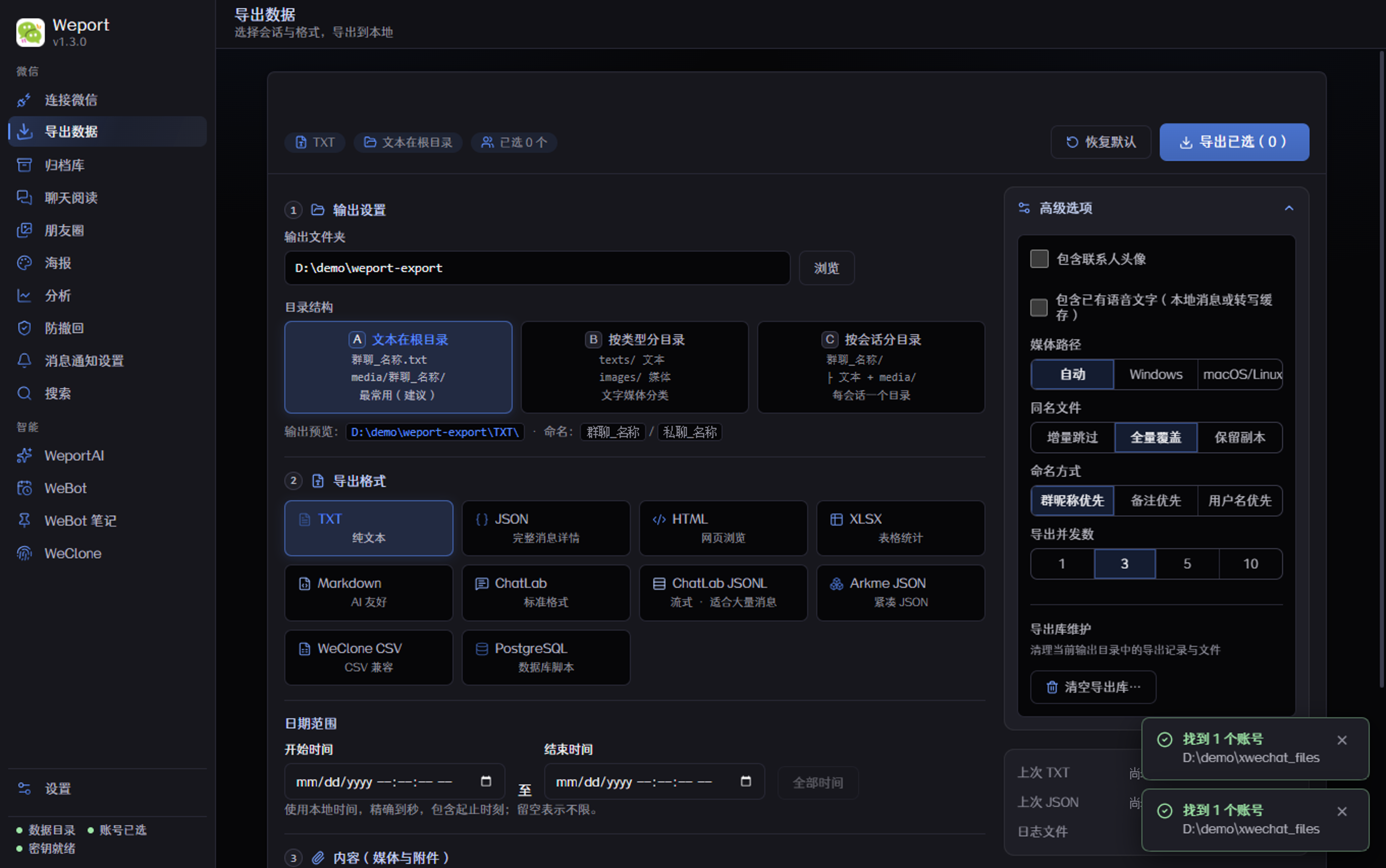Viewport: 1386px width, 868px height.
Task: Open the 搜索 search page
Action: pos(108,393)
